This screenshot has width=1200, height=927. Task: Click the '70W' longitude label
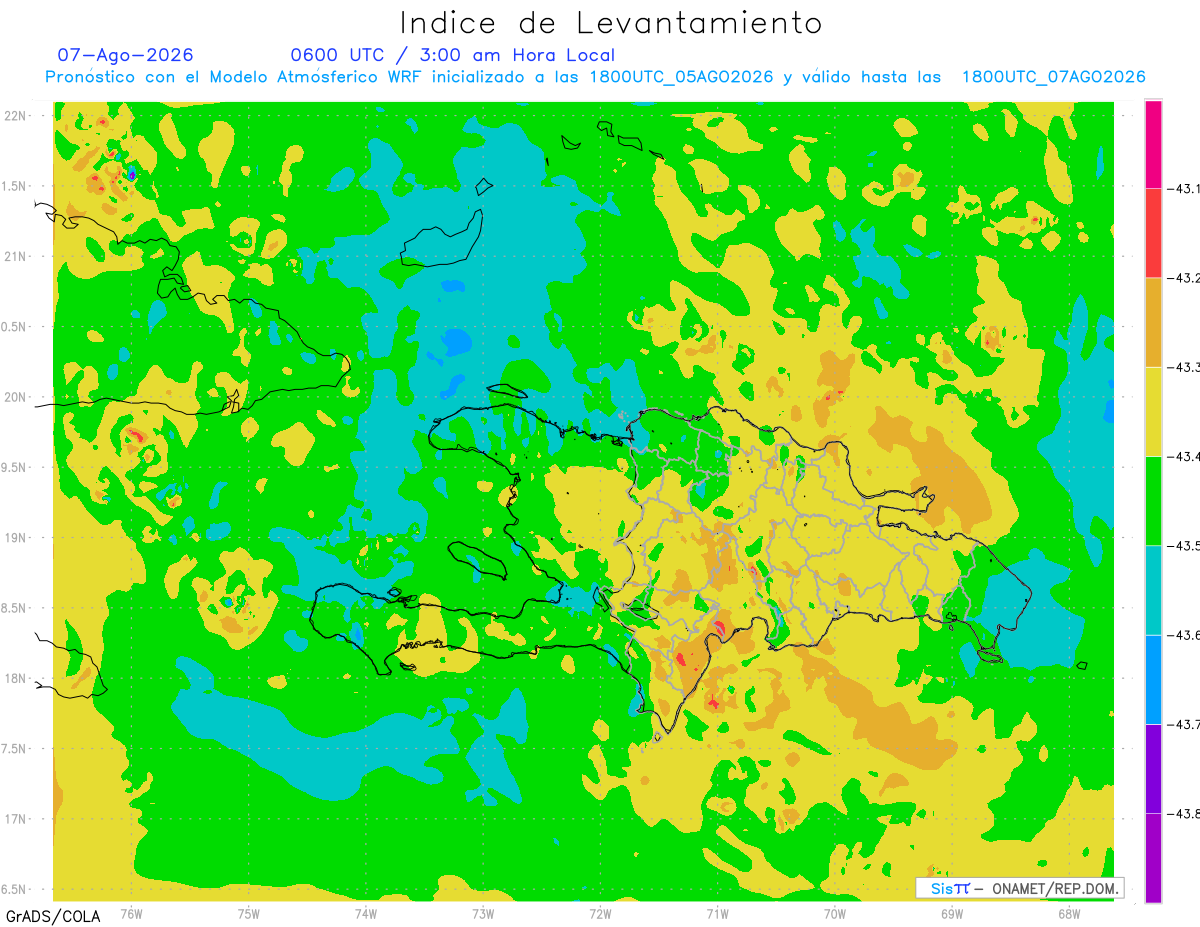(835, 913)
